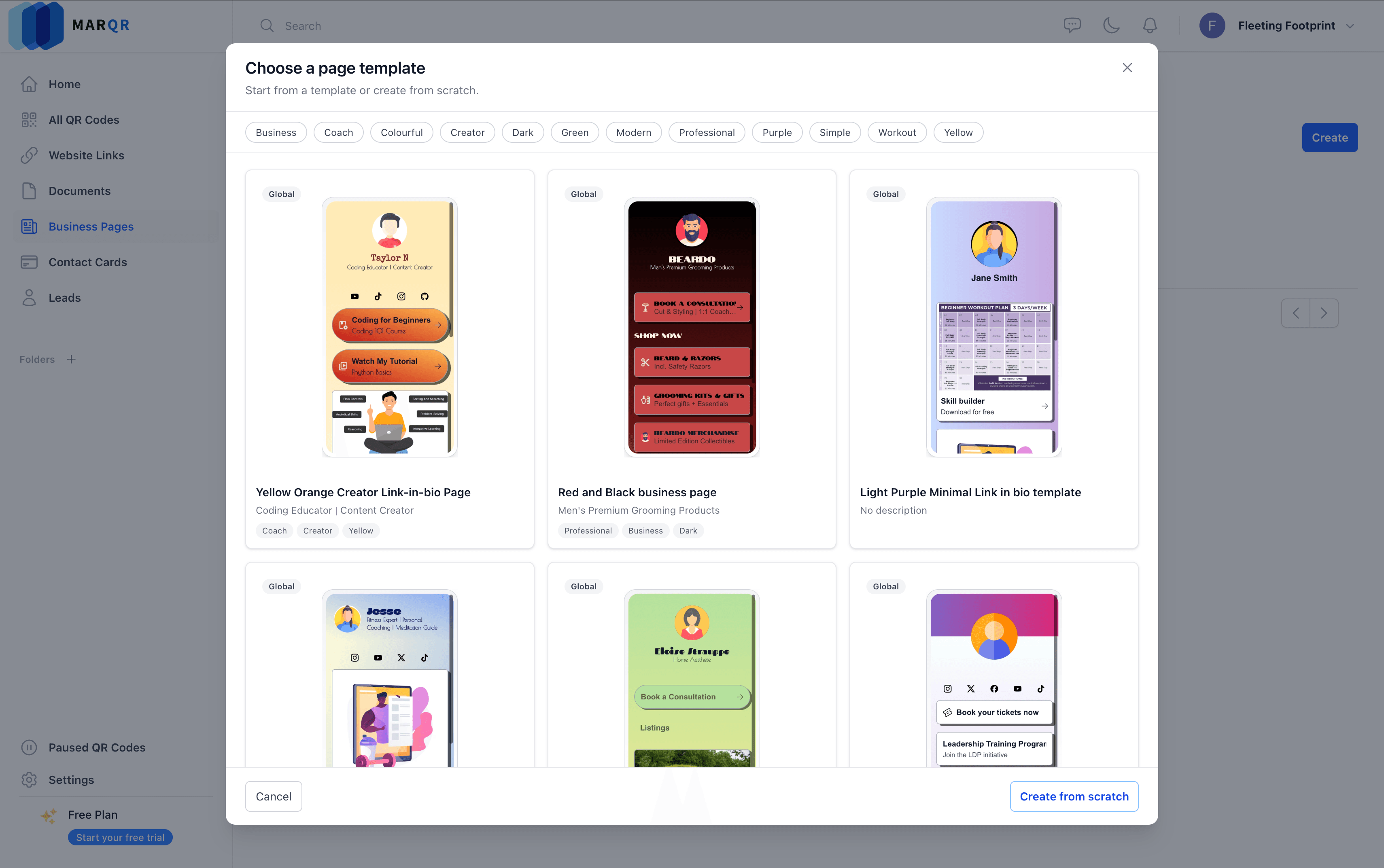Open Contact Cards from the sidebar
The image size is (1384, 868).
click(88, 262)
